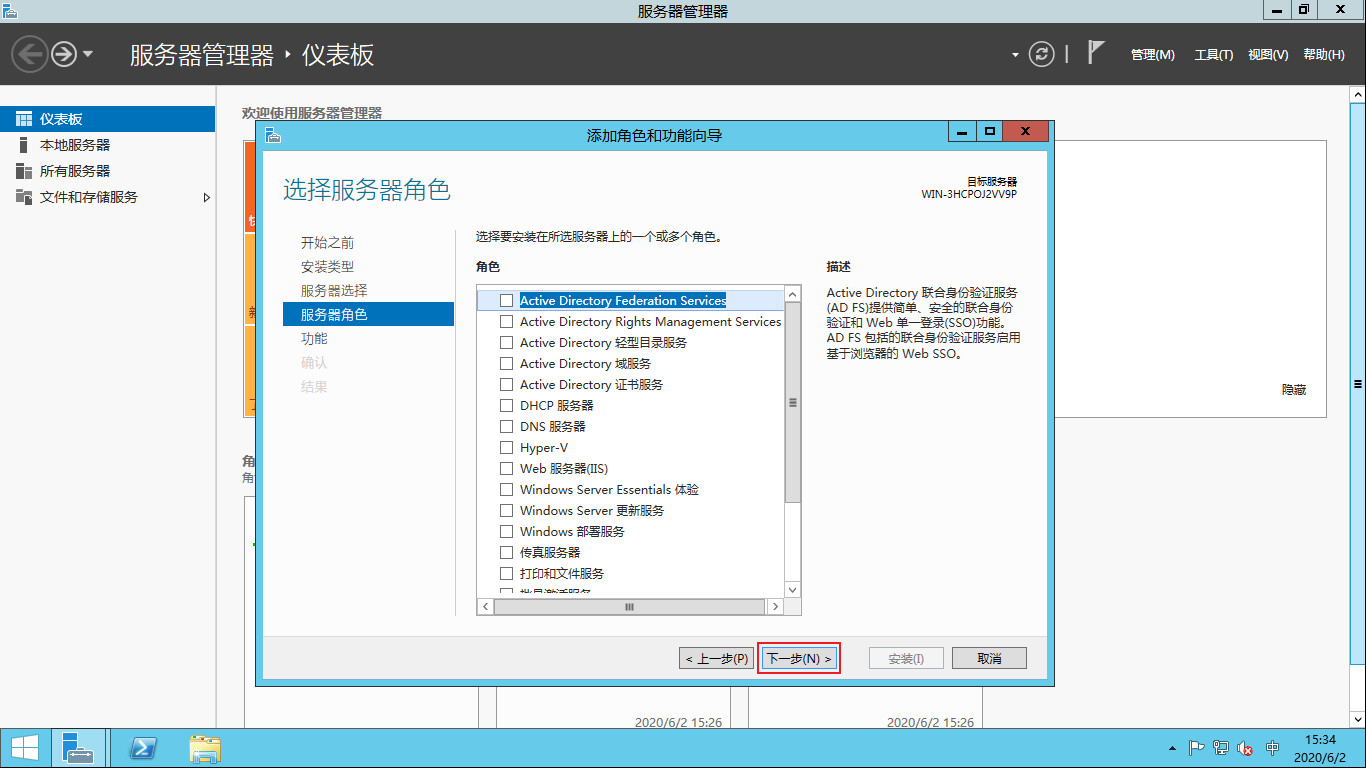Refresh Server Manager using the refresh icon
This screenshot has width=1366, height=768.
pyautogui.click(x=1040, y=55)
